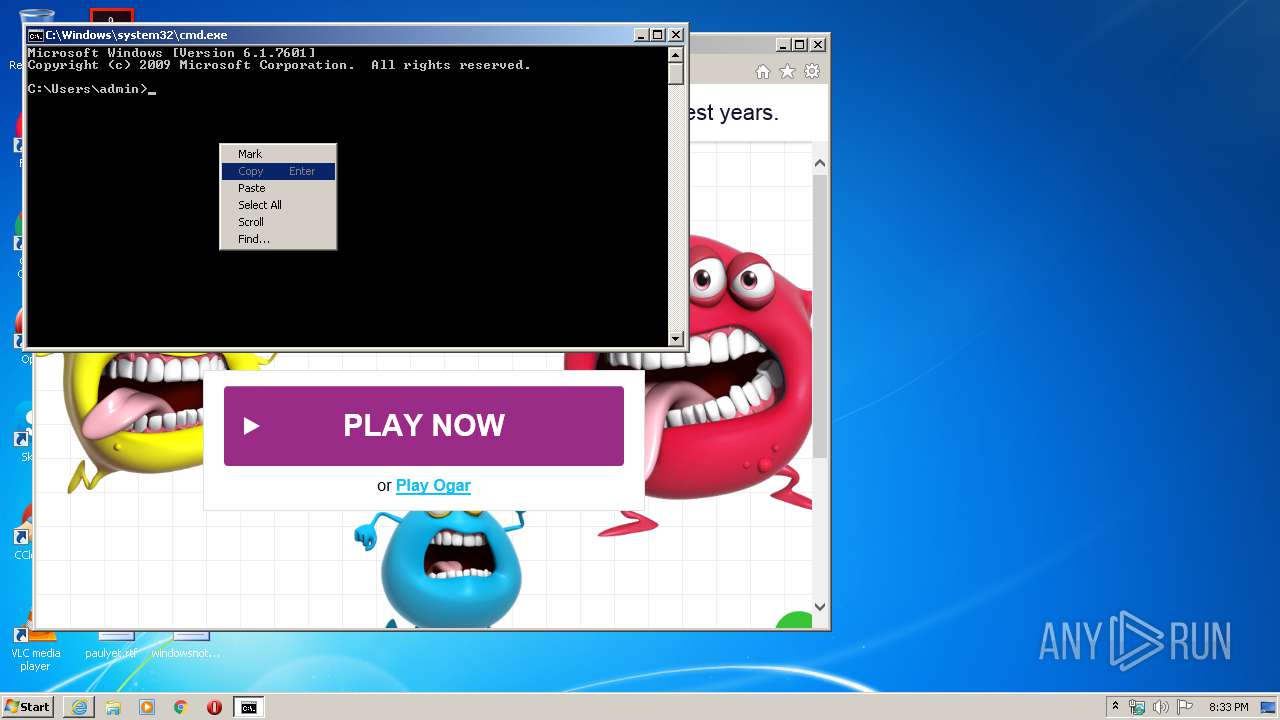The width and height of the screenshot is (1280, 720).
Task: Open Find... from the context menu
Action: coord(278,239)
